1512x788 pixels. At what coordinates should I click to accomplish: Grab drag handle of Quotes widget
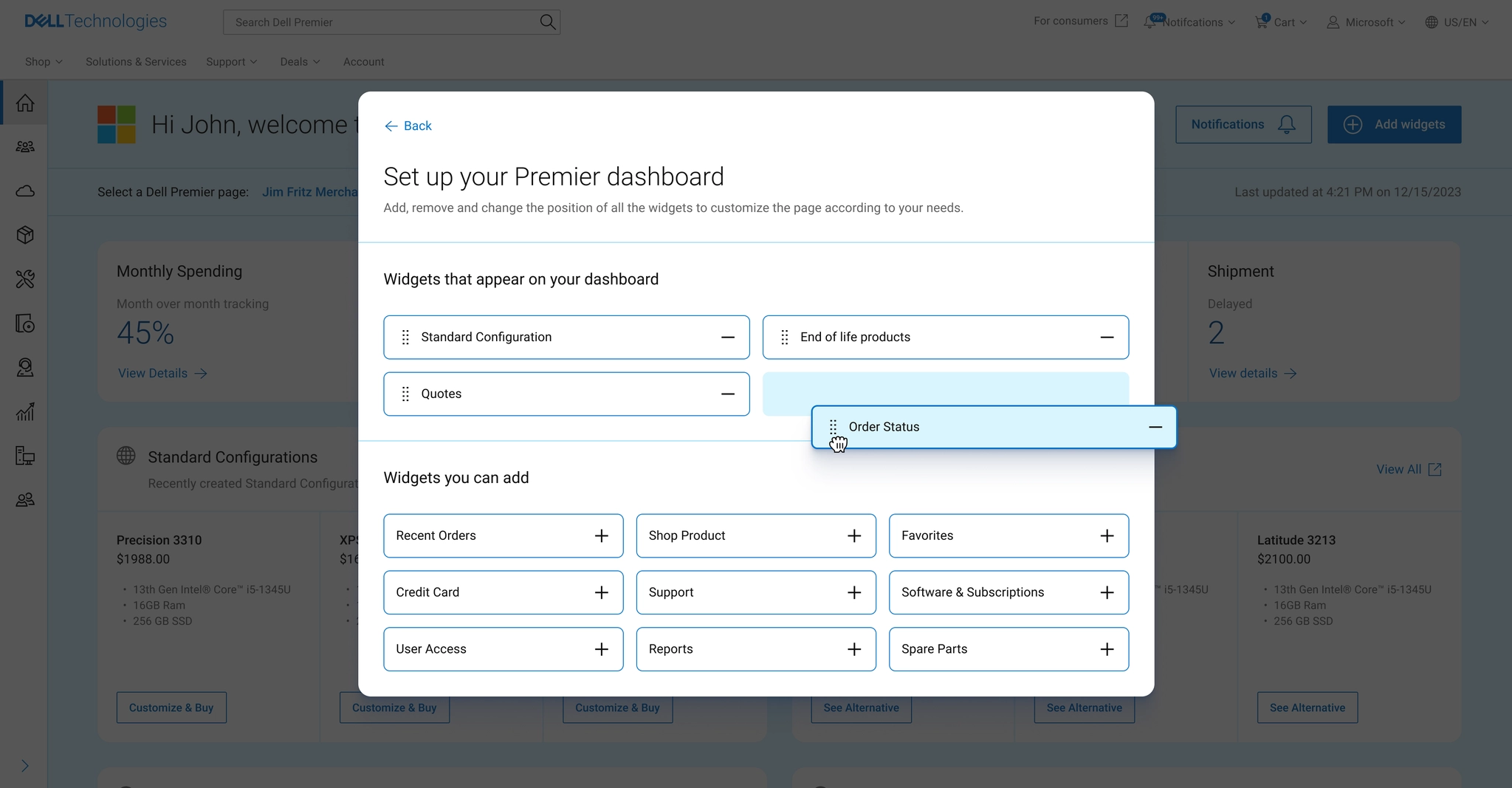405,394
